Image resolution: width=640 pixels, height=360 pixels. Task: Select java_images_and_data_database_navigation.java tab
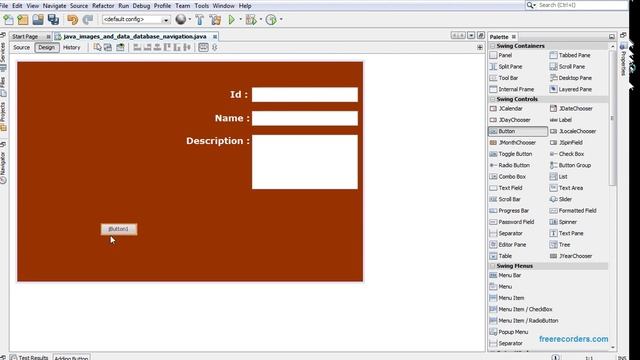135,36
